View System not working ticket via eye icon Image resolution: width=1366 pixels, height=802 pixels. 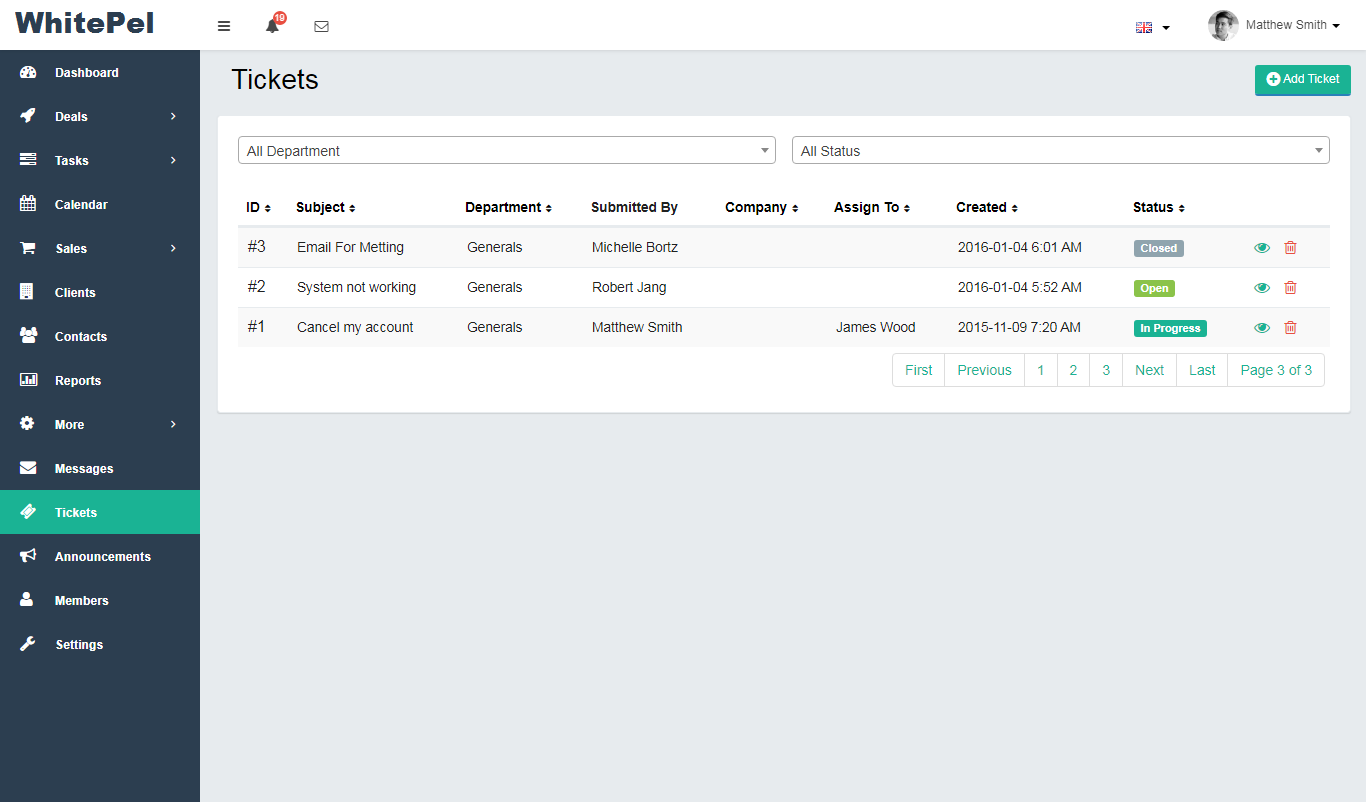pyautogui.click(x=1262, y=288)
